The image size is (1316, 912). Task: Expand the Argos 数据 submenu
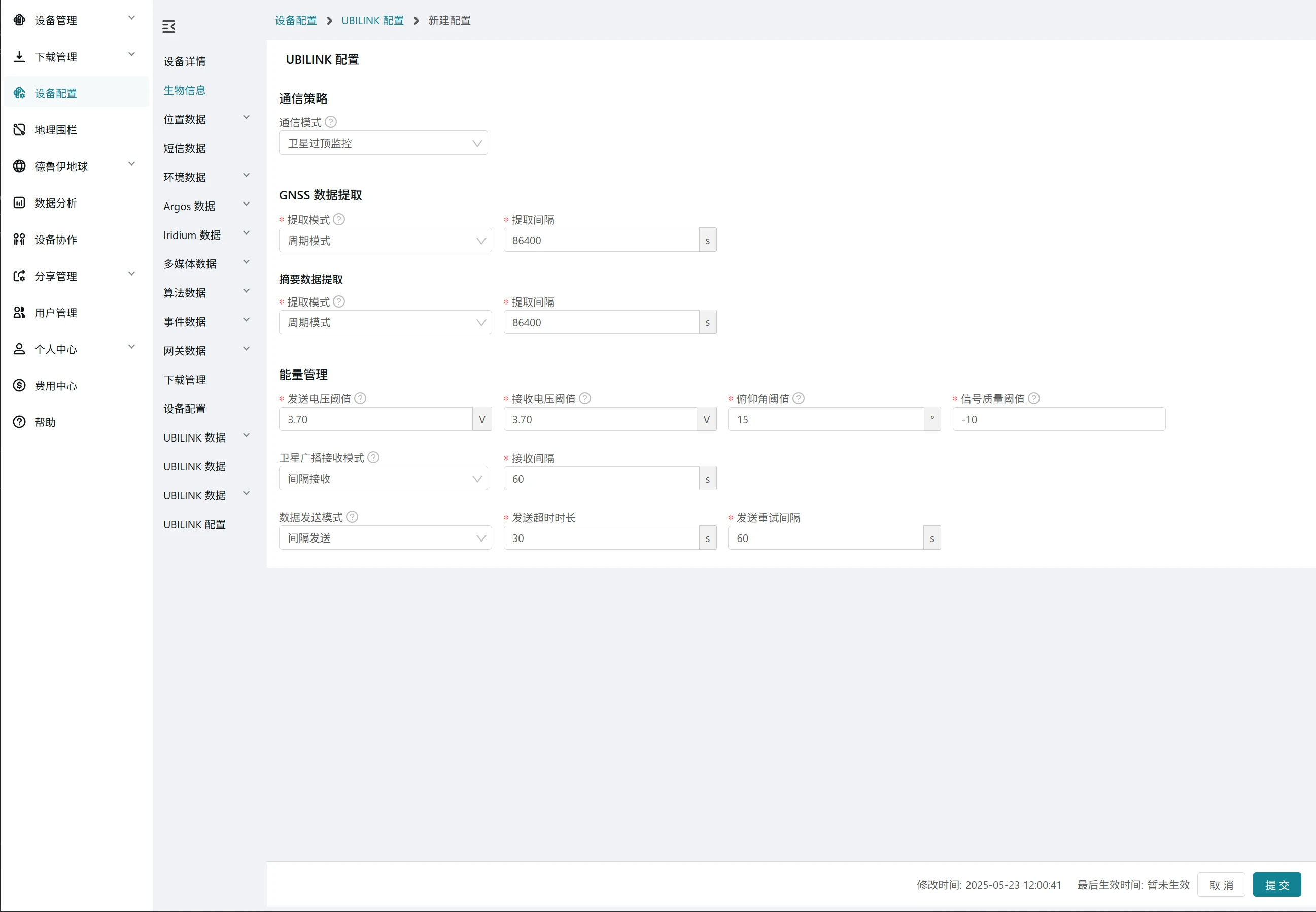pos(246,205)
